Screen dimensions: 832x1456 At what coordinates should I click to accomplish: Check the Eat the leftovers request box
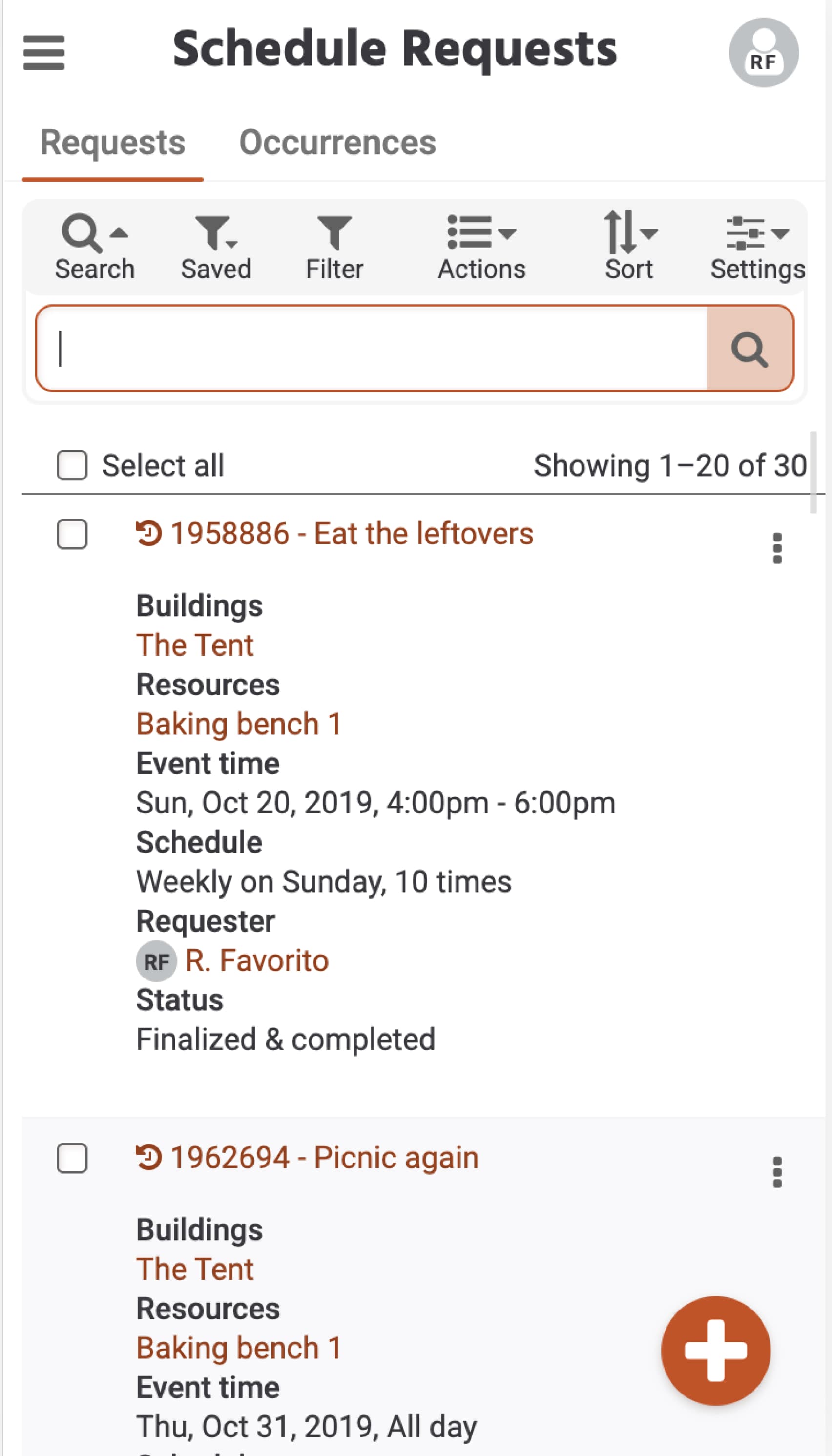coord(72,534)
